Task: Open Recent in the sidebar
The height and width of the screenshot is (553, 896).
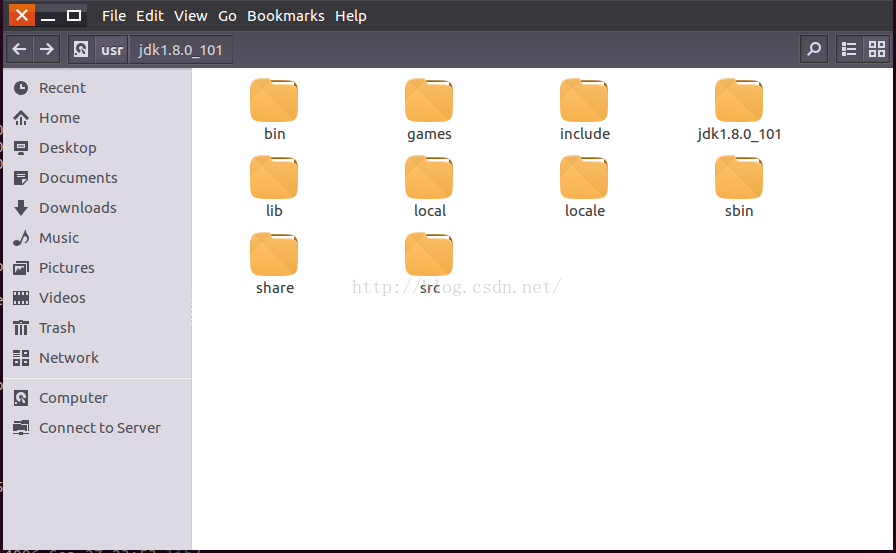Action: point(97,88)
